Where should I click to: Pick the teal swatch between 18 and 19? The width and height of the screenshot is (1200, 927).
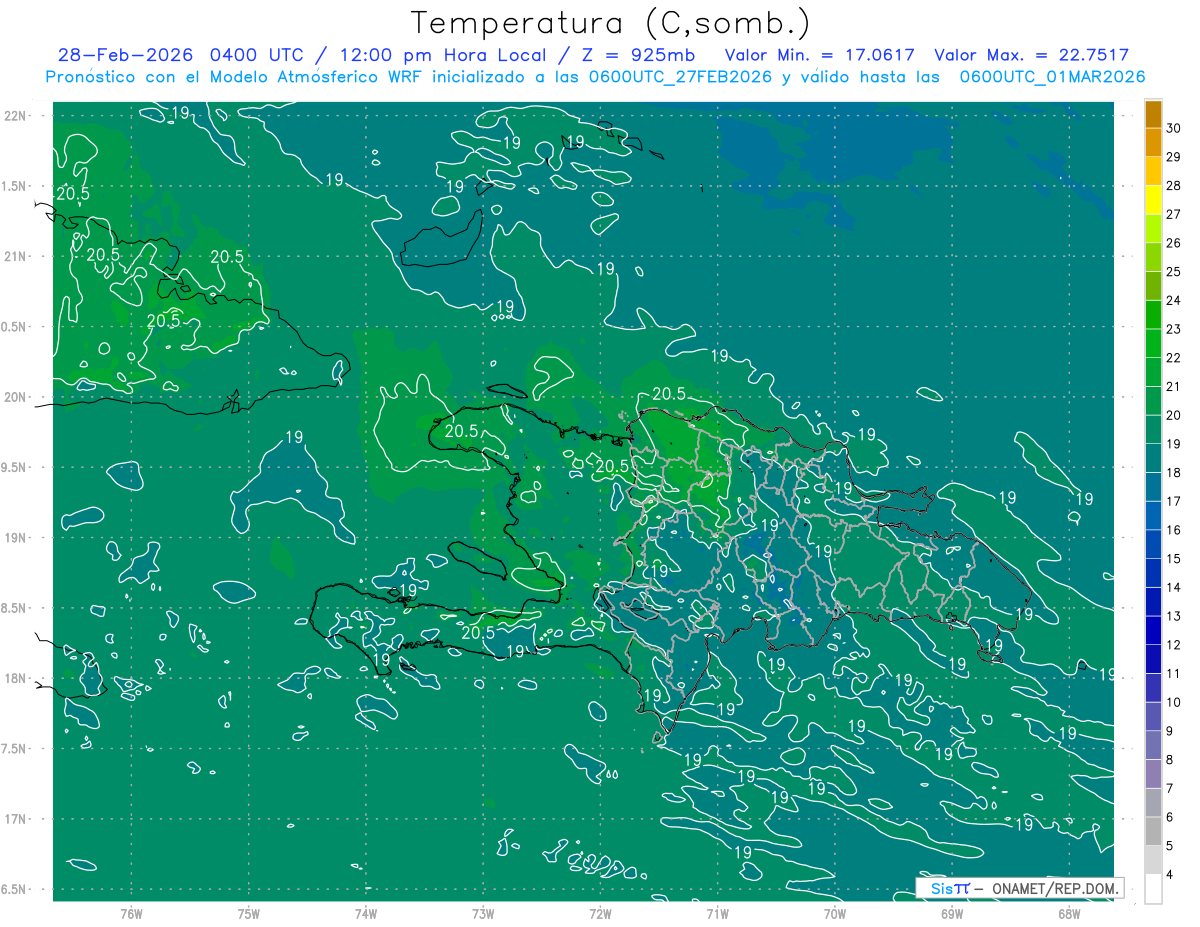pos(1153,459)
